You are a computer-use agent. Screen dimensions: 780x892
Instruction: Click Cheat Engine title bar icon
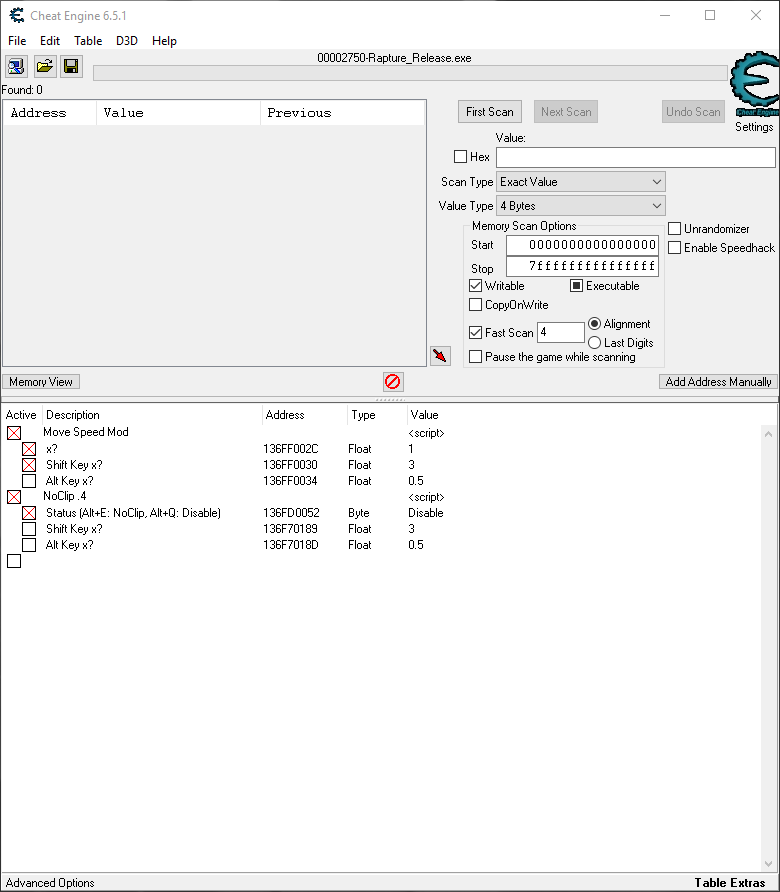click(x=16, y=15)
